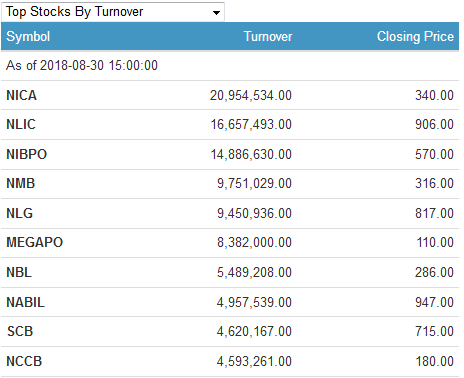Select the NIBPO stock symbol
464x378 pixels.
(27, 154)
